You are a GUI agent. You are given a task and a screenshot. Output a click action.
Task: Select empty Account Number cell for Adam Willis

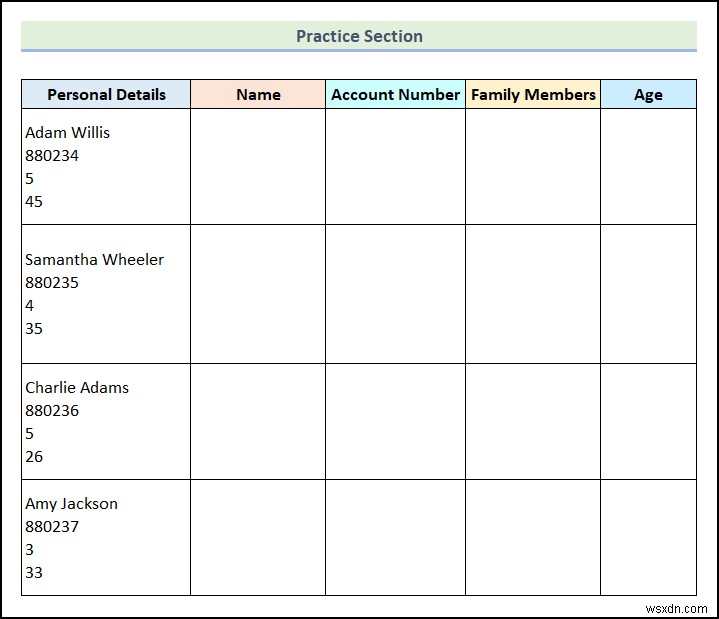[x=395, y=166]
